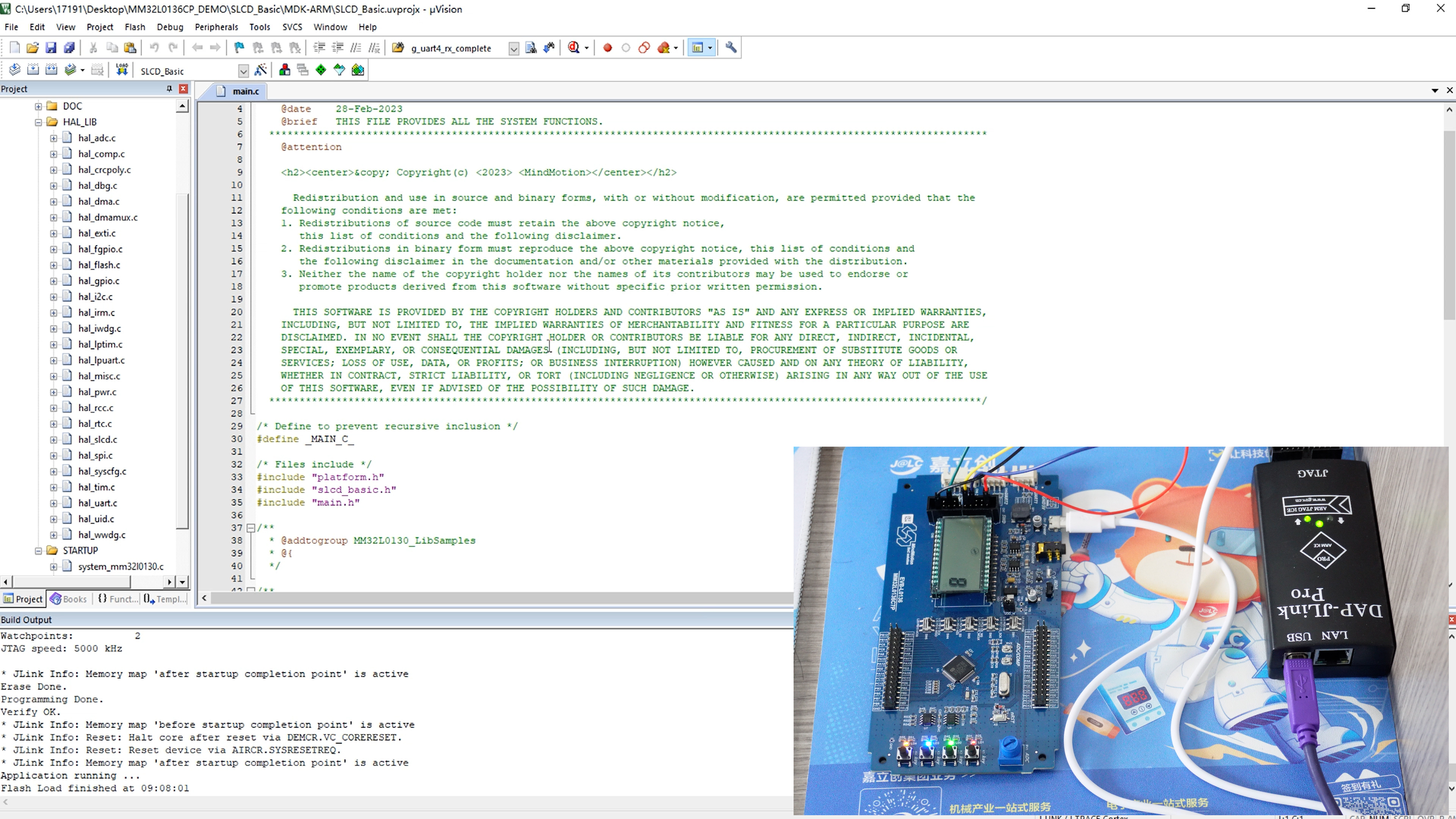This screenshot has height=819, width=1456.
Task: Open the Peripherals menu
Action: pos(216,27)
